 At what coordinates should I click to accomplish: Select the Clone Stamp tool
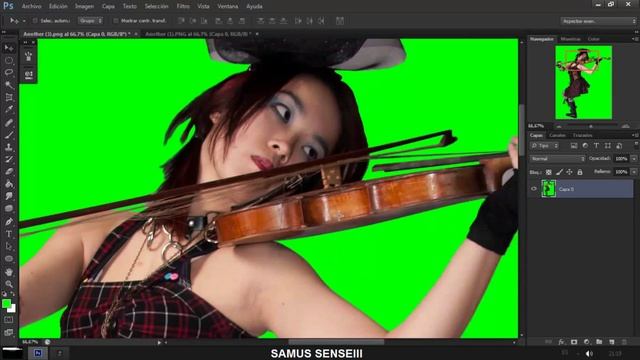[9, 147]
